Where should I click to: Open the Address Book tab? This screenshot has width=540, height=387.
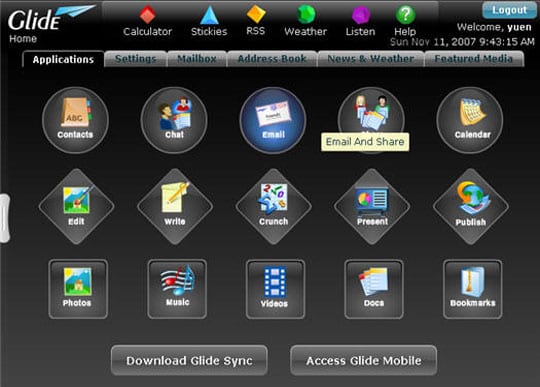(x=272, y=59)
